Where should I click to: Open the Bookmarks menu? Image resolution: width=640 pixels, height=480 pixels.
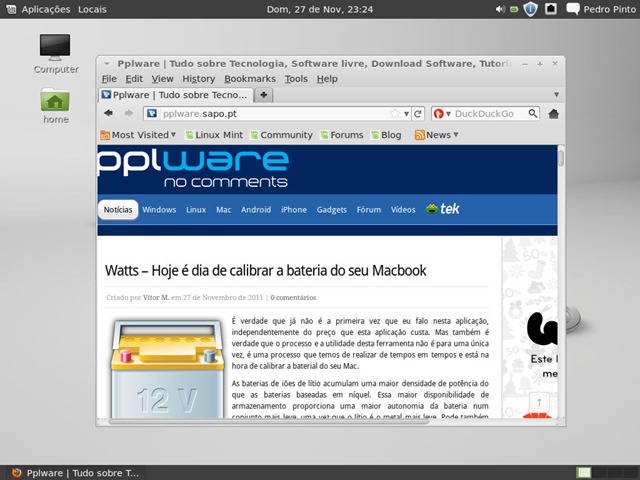[x=250, y=79]
